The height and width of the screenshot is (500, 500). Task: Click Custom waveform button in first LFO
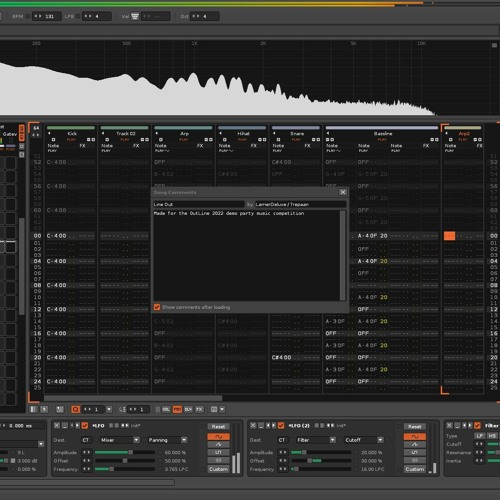[218, 469]
